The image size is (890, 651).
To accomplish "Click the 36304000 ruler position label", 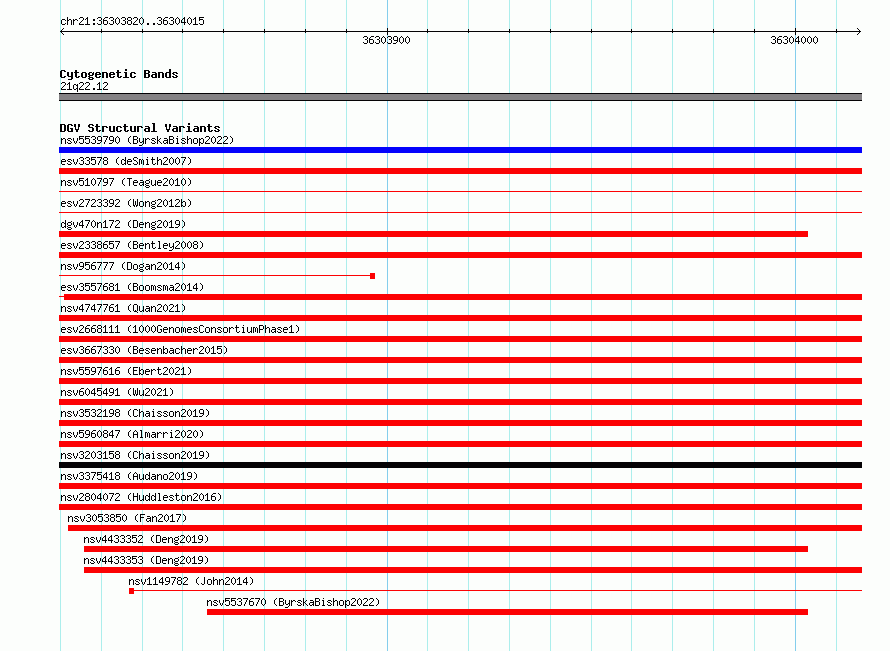I will (x=795, y=40).
